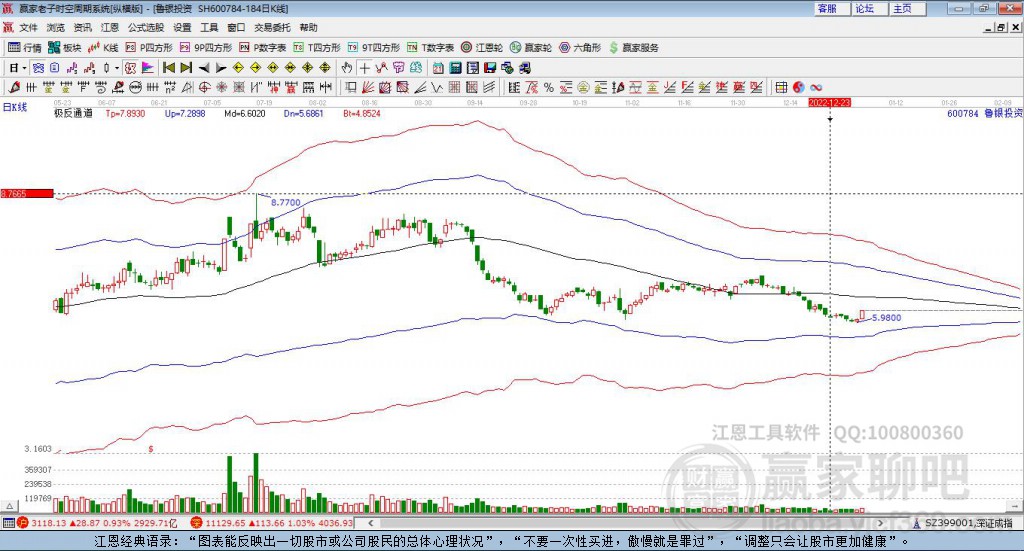Select the Gann fan lines tool
1024x551 pixels.
(x=368, y=87)
